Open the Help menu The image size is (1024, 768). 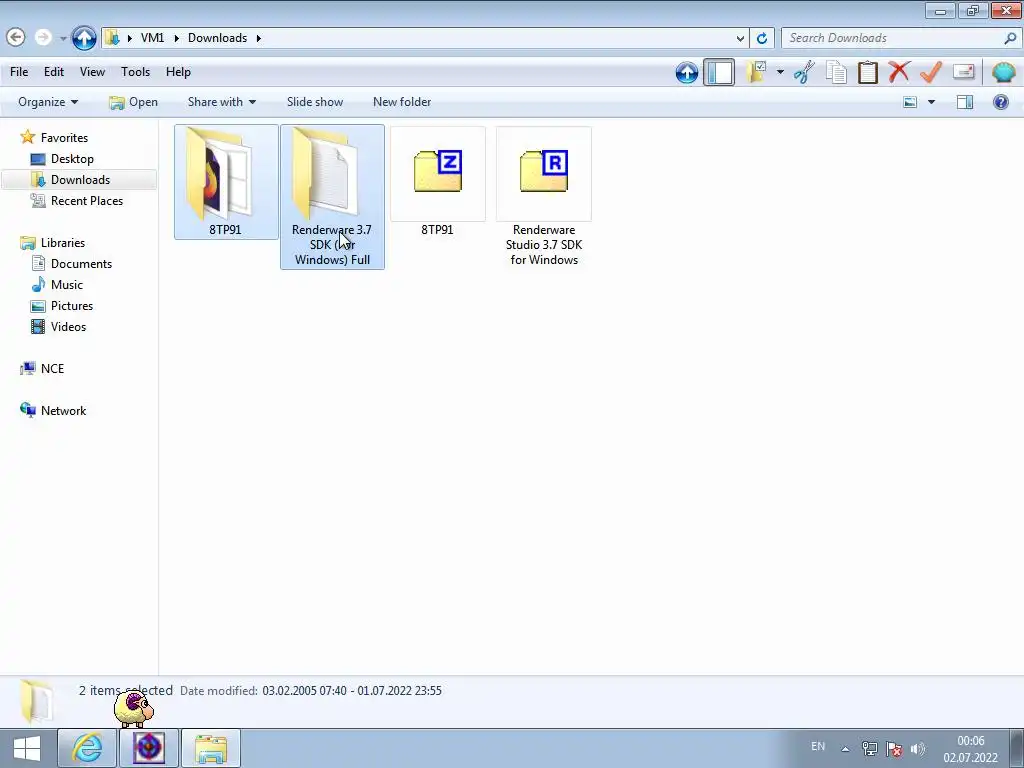(x=178, y=72)
